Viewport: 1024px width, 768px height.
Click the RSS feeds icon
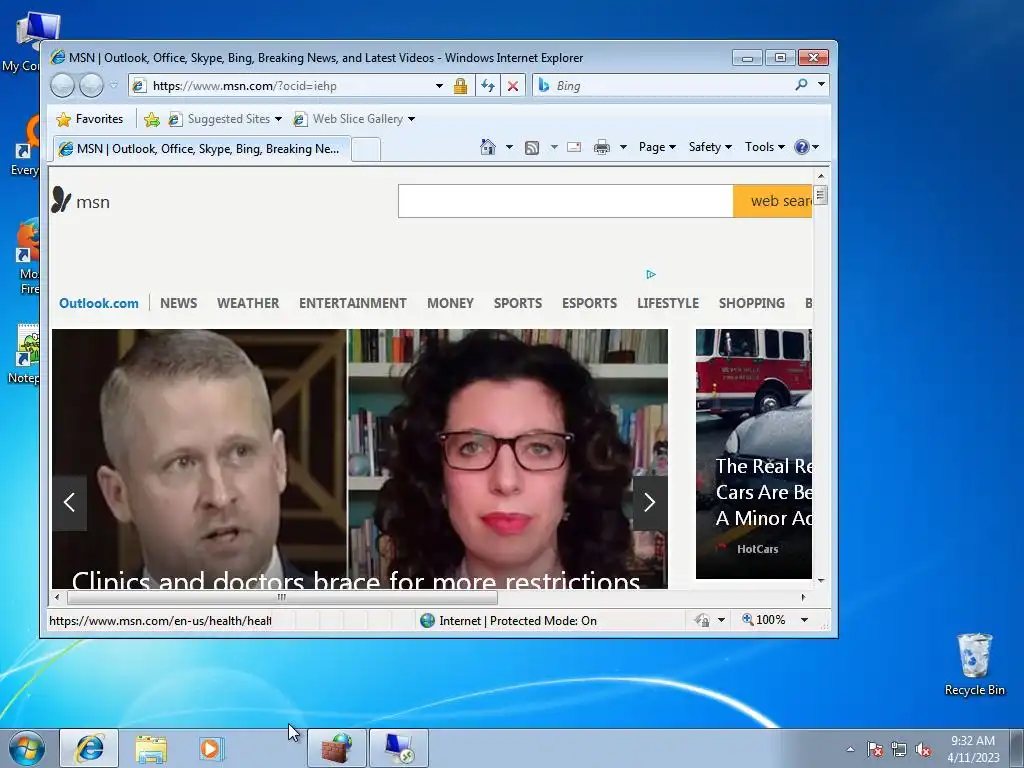(x=532, y=148)
